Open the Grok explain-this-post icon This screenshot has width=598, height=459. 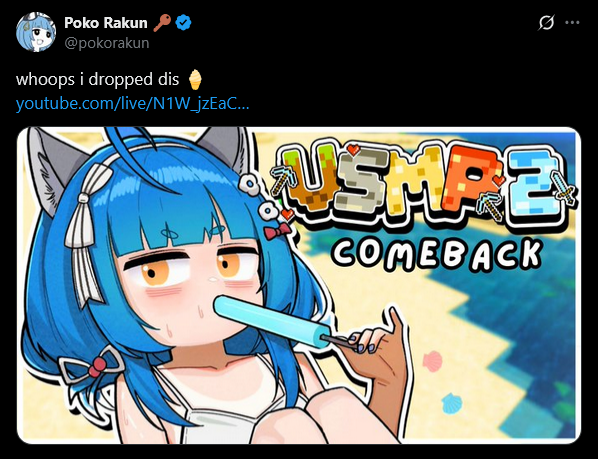546,22
